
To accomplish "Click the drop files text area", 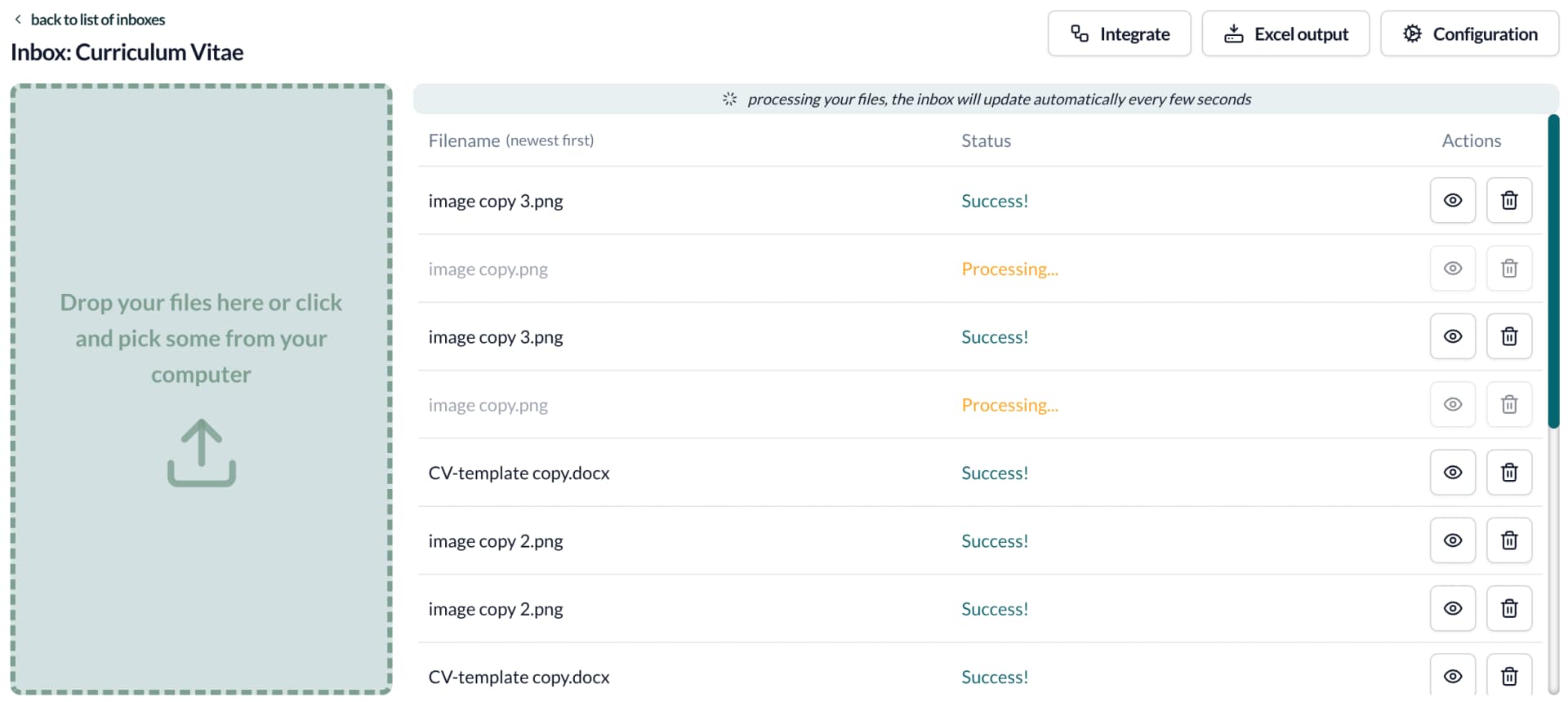I will pos(201,338).
